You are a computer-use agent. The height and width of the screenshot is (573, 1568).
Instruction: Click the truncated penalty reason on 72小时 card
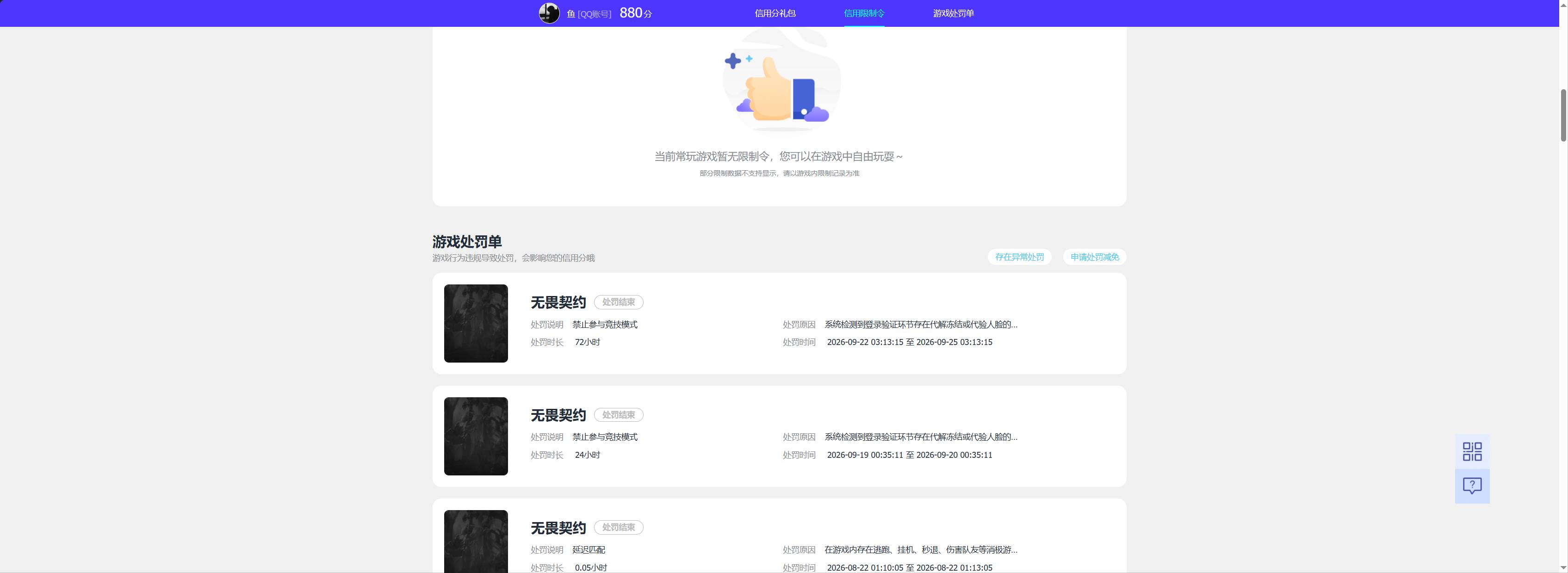920,325
